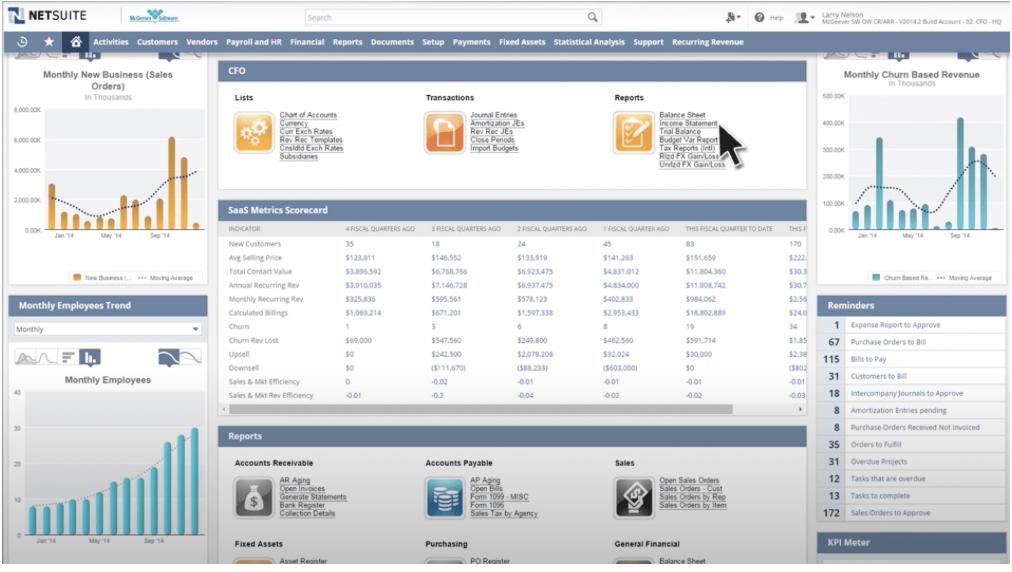The height and width of the screenshot is (572, 1012).
Task: Open the Statistical Analysis menu
Action: tap(589, 42)
